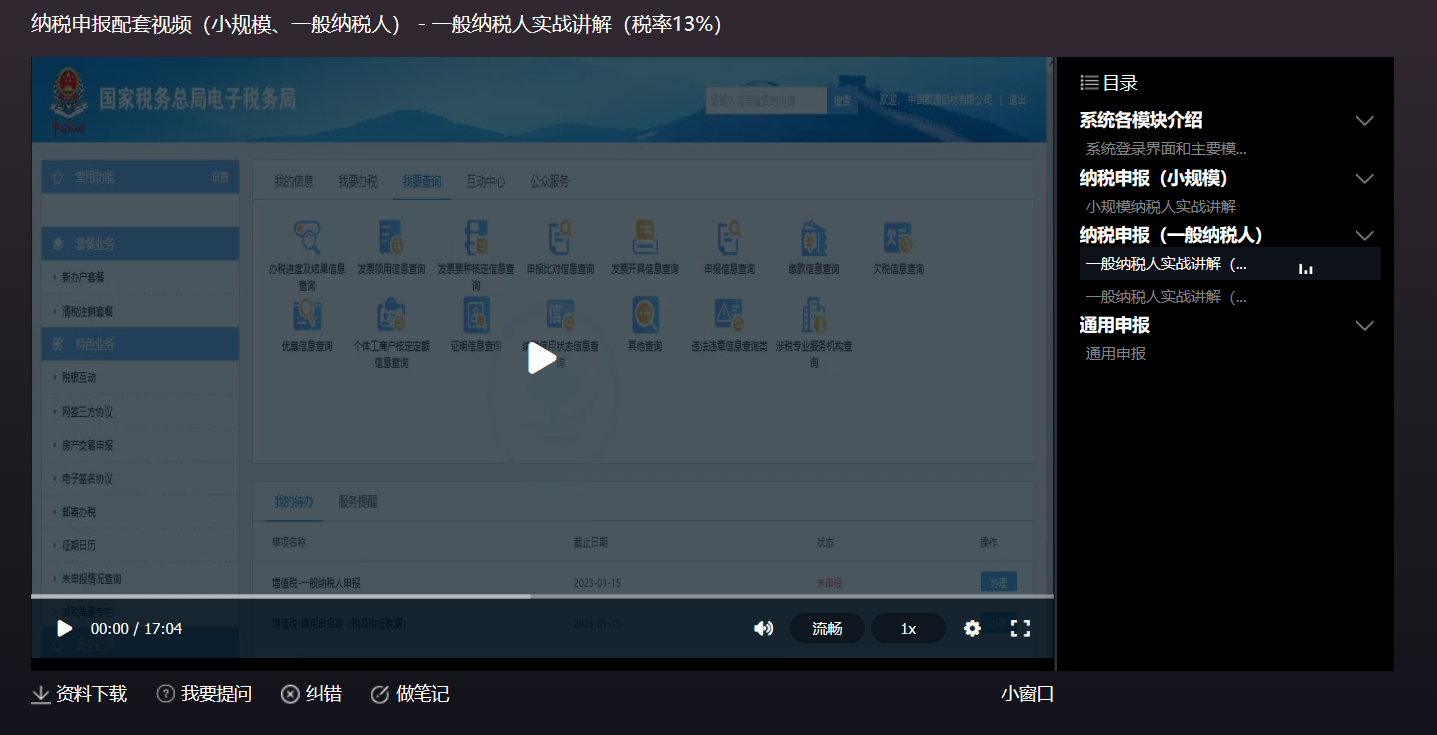Screen dimensions: 1437x735
Task: Mute the video volume speaker icon
Action: point(763,628)
